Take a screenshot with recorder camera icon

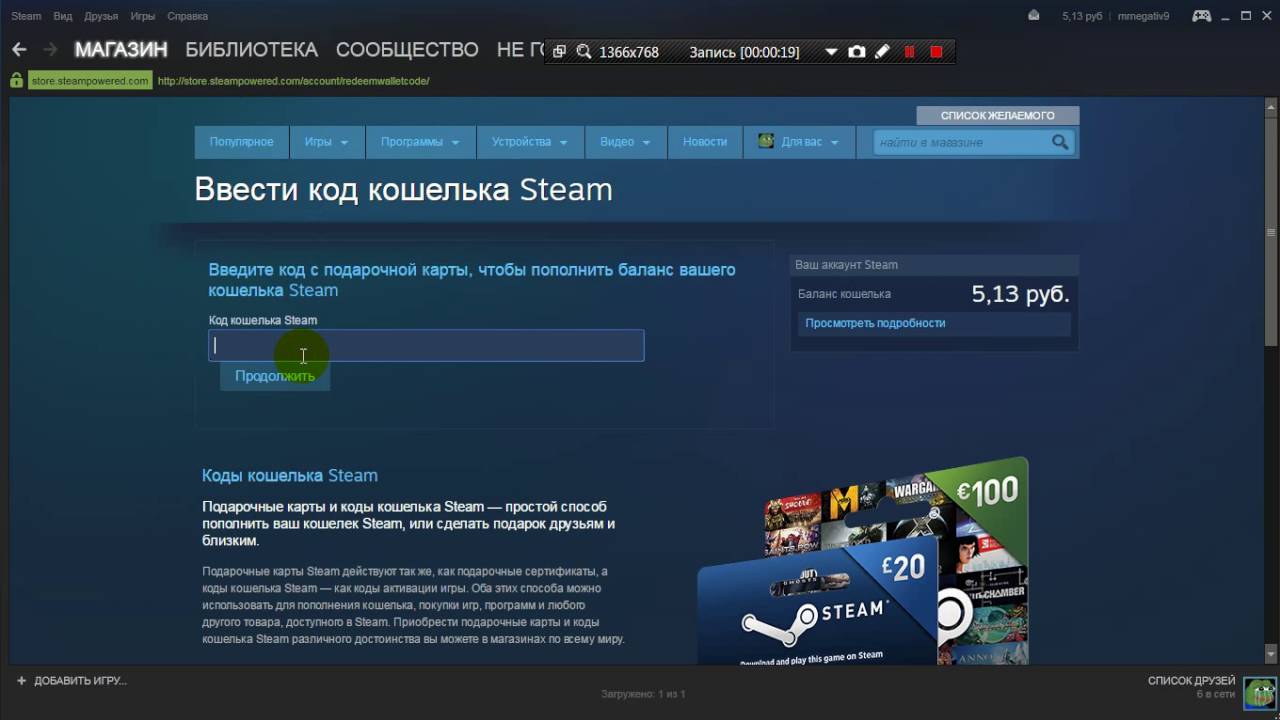[857, 52]
